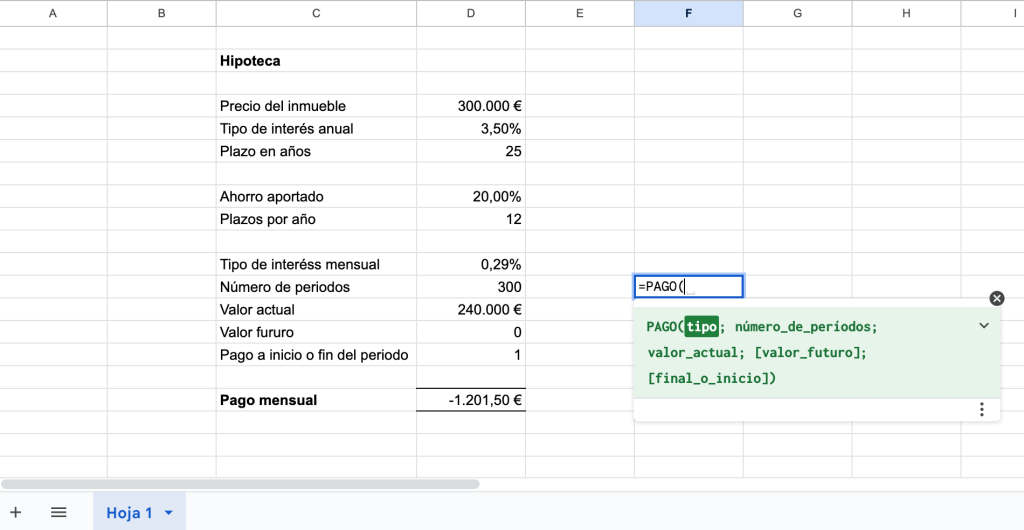Close the PAGO formula help popup

pyautogui.click(x=996, y=298)
